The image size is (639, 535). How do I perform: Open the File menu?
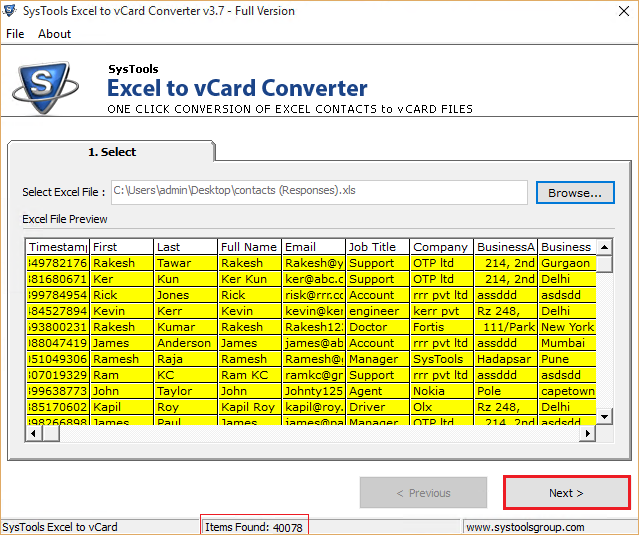[x=15, y=34]
